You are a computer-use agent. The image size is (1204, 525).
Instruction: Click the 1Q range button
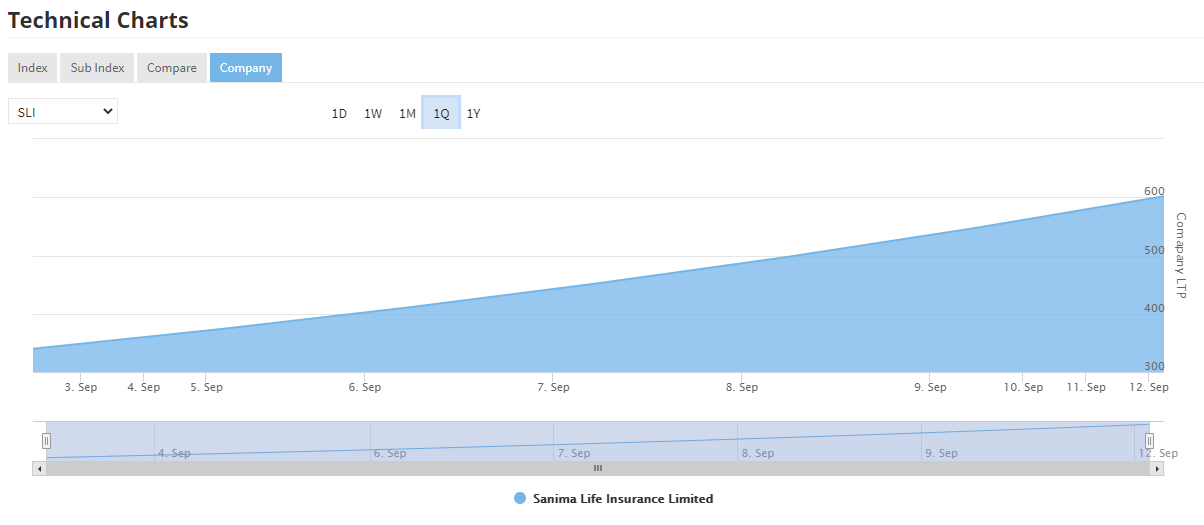click(441, 114)
